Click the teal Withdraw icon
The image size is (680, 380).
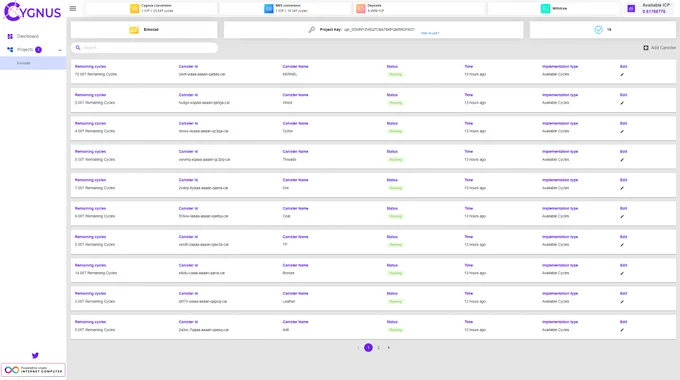[545, 8]
